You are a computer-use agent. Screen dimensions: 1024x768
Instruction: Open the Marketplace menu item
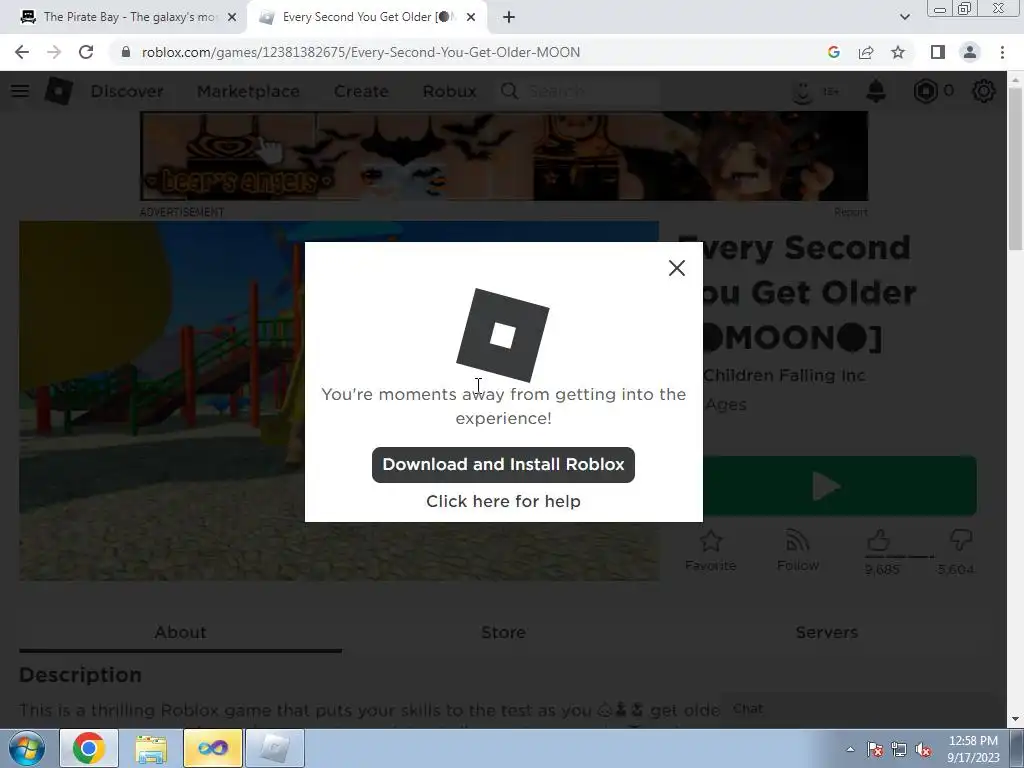point(248,91)
